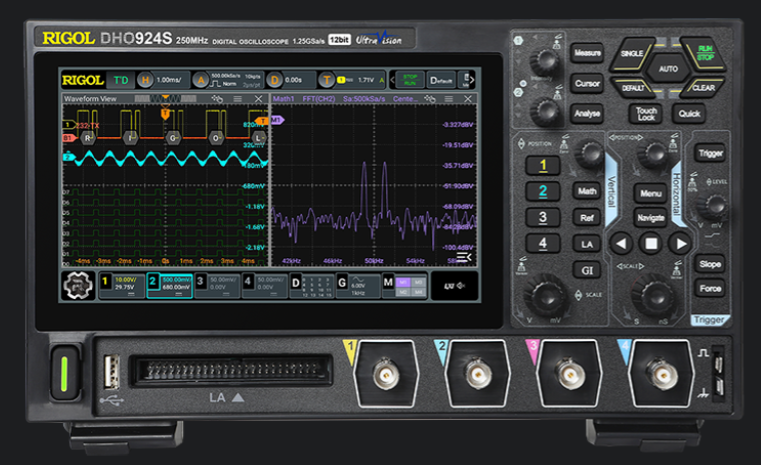Viewport: 761px width, 465px height.
Task: Open channel 2 label showing 500.00mV/
Action: pyautogui.click(x=169, y=285)
